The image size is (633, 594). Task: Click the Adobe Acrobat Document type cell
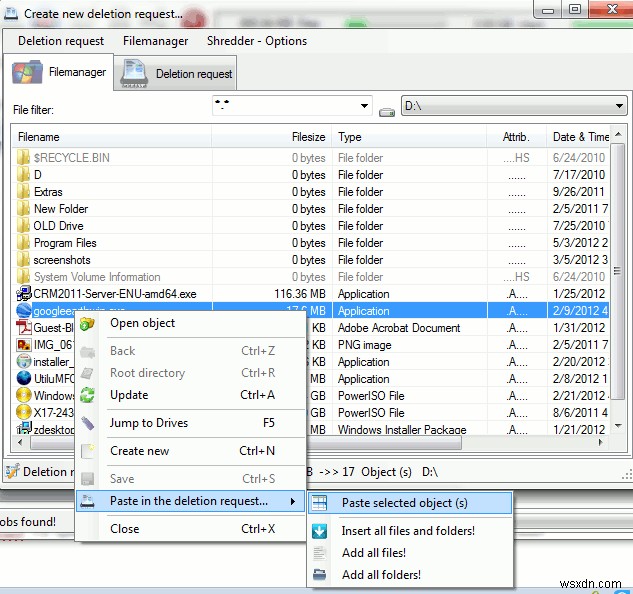pos(399,327)
